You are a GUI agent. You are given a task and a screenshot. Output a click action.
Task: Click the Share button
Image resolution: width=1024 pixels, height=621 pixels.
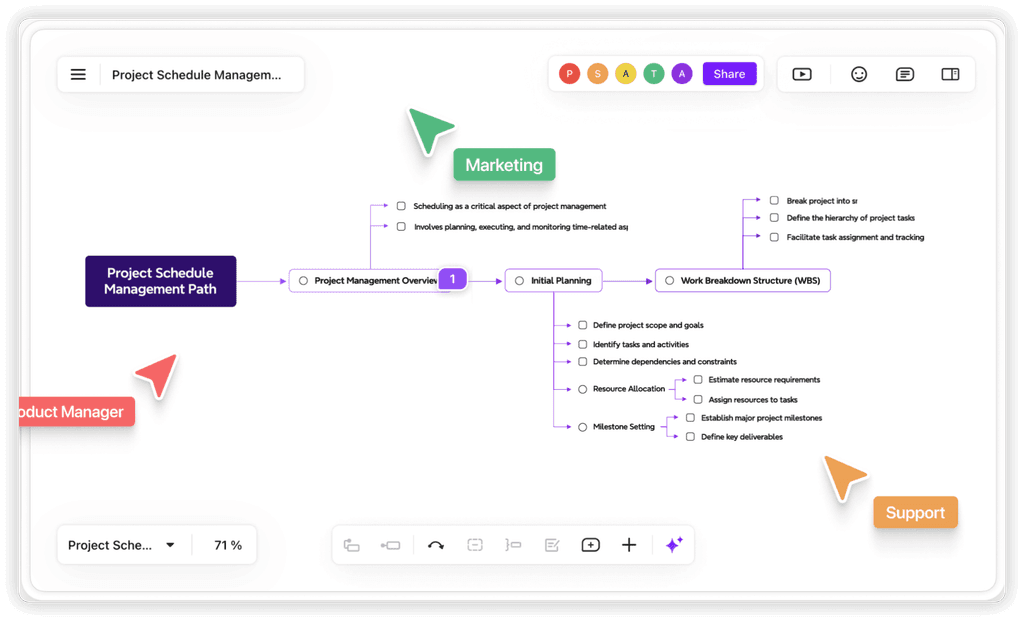pos(729,73)
